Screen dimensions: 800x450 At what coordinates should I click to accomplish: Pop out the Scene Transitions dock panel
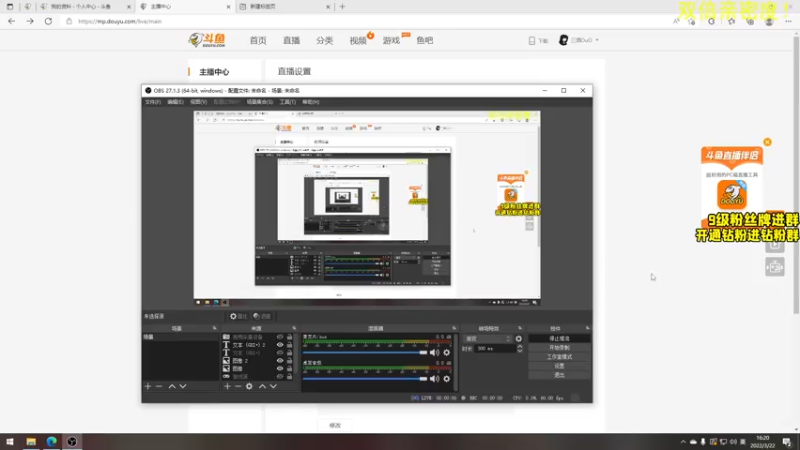click(x=520, y=328)
